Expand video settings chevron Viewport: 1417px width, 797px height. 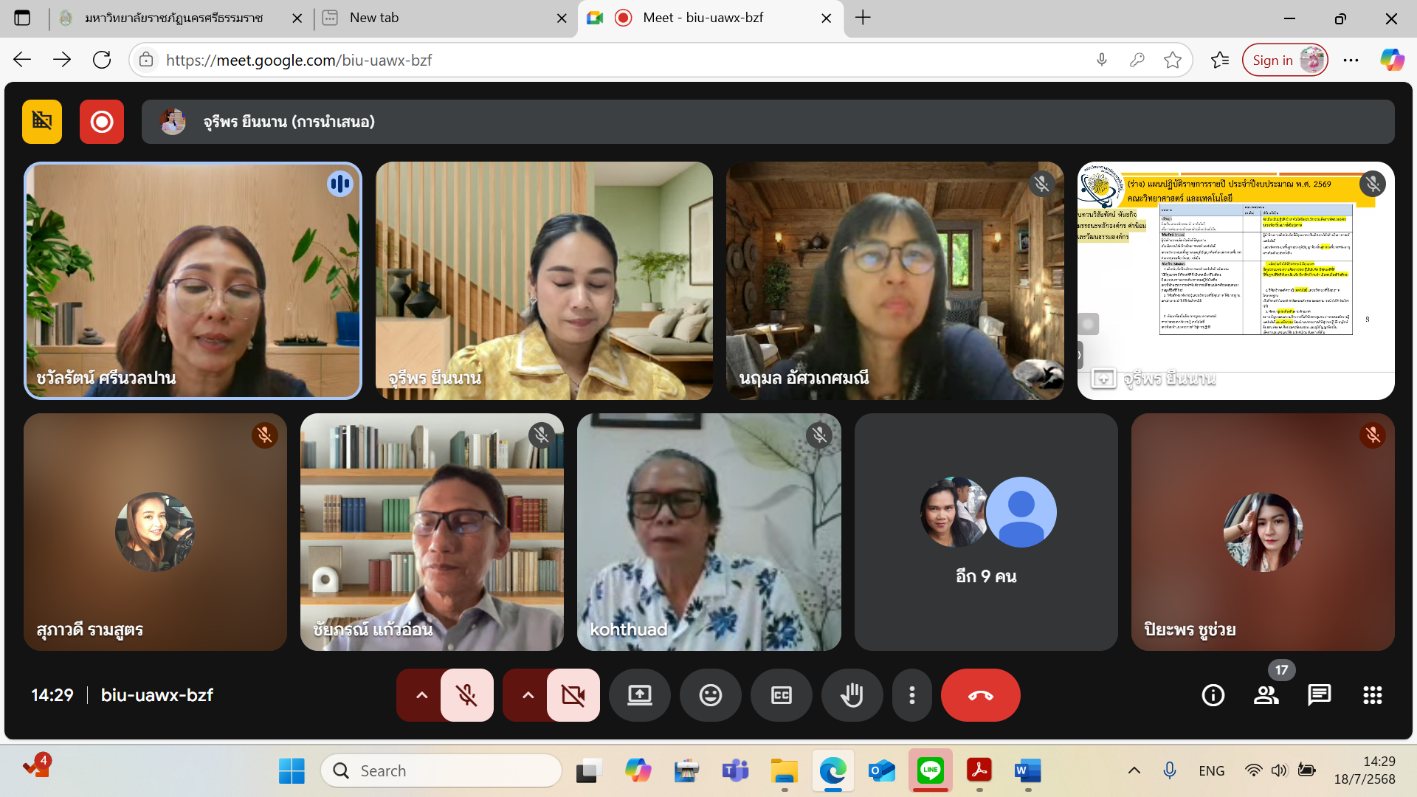pos(528,695)
